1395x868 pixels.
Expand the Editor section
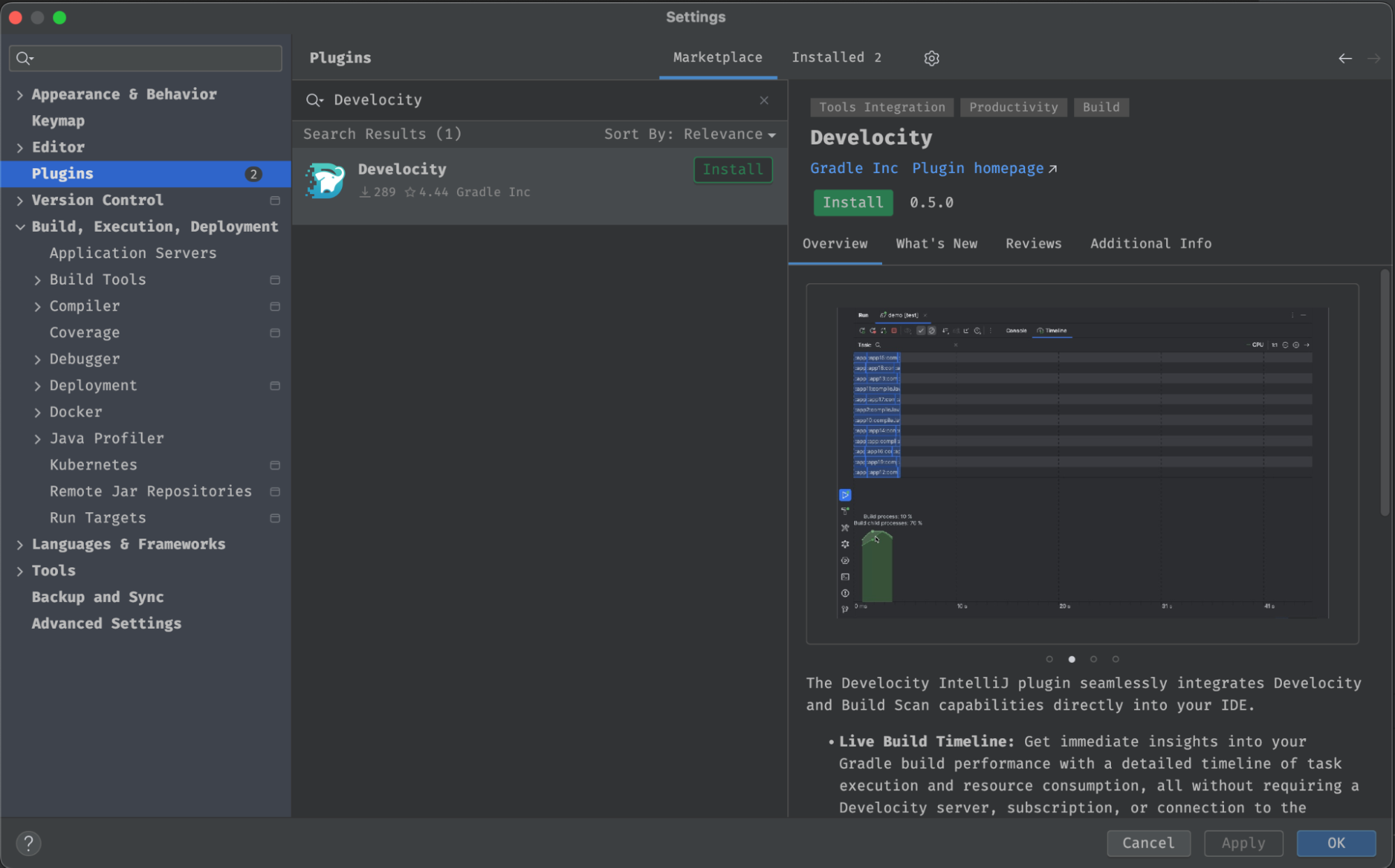point(20,148)
